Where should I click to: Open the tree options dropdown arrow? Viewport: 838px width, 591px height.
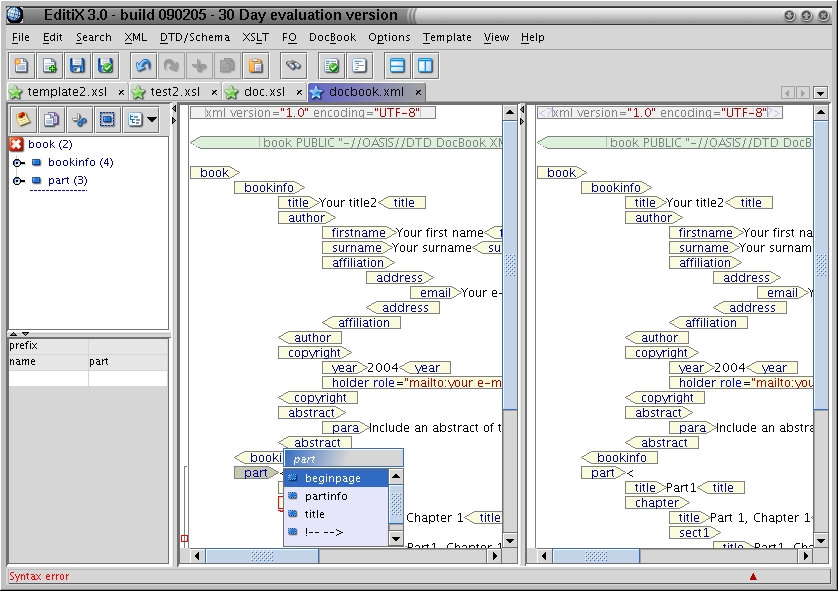click(152, 119)
